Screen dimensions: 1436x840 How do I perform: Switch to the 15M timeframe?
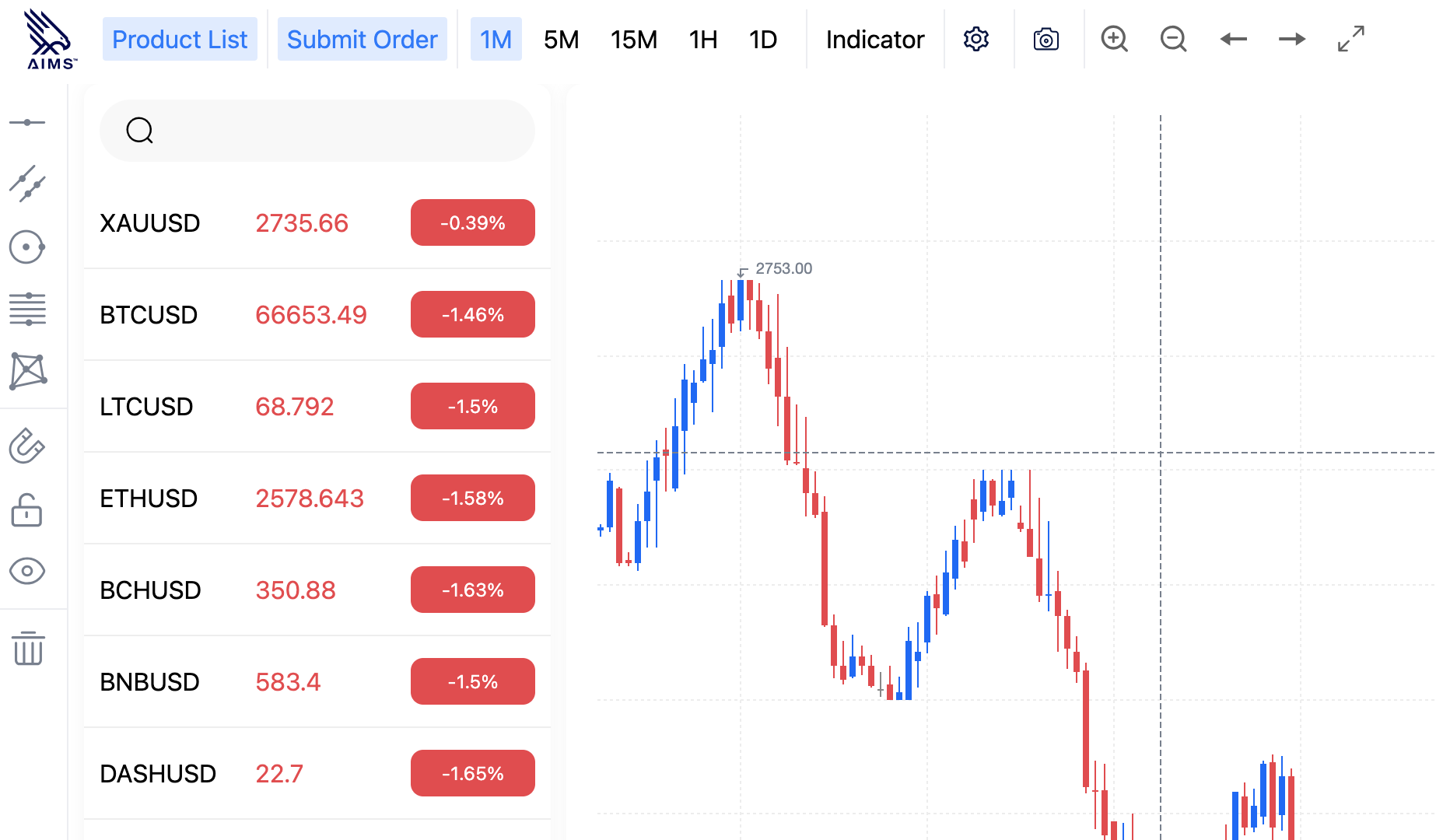point(633,39)
